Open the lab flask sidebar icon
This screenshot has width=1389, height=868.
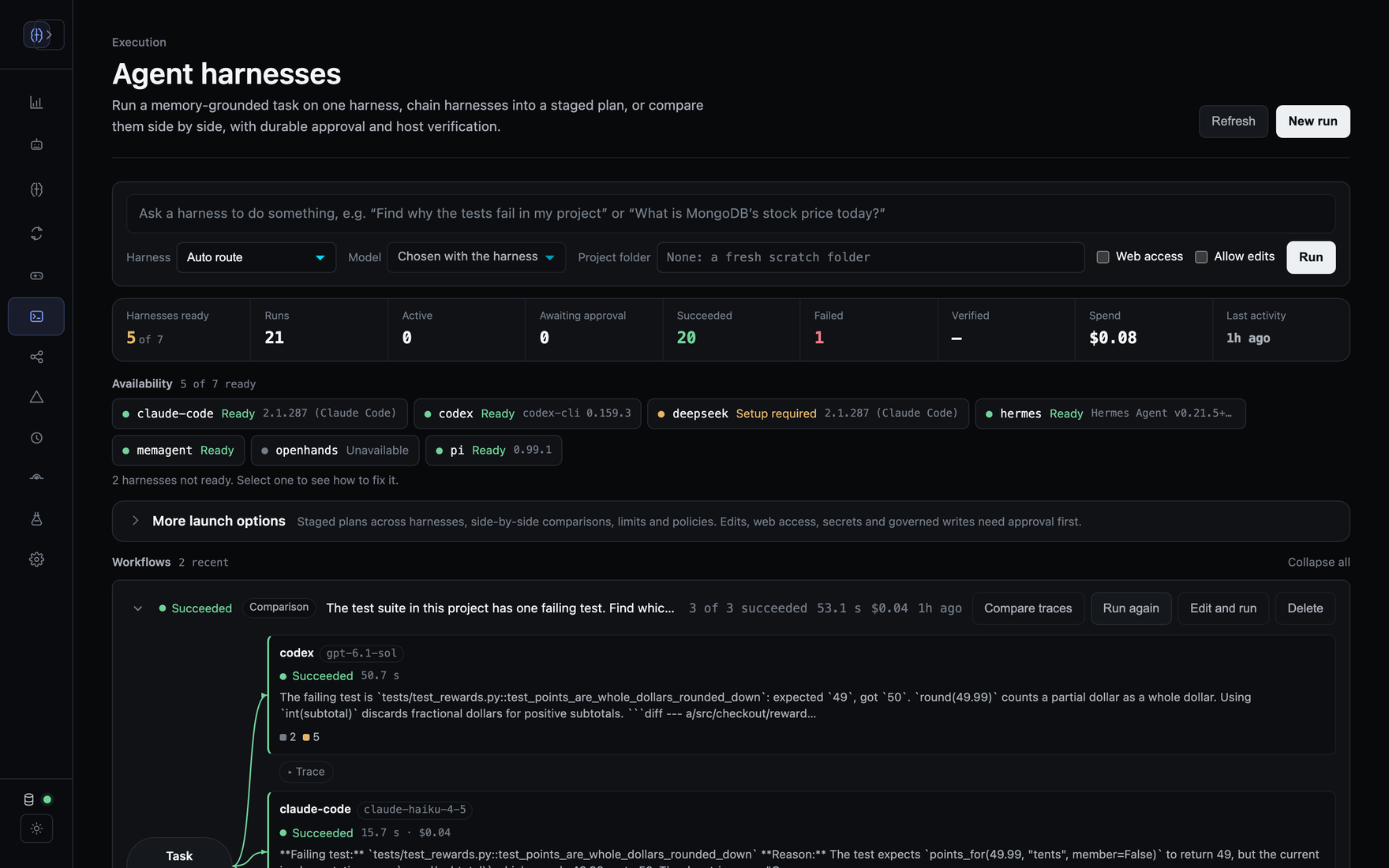click(x=36, y=518)
